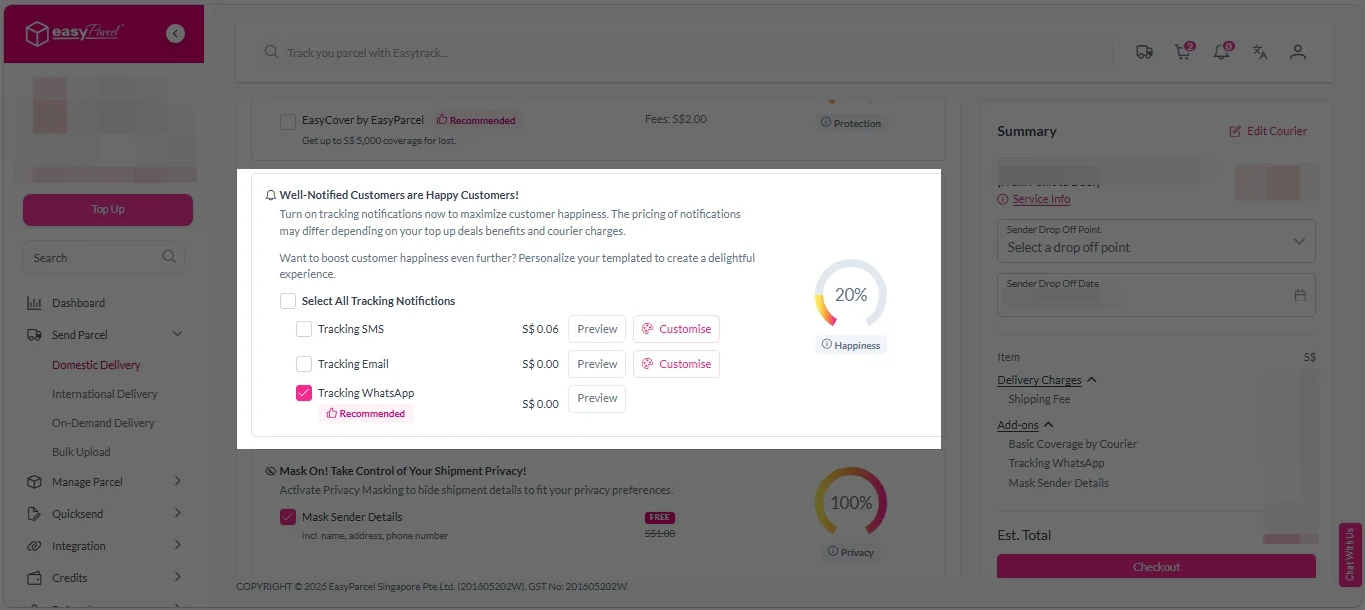Image resolution: width=1365 pixels, height=610 pixels.
Task: Expand the Manage Parcel chevron
Action: click(x=177, y=482)
